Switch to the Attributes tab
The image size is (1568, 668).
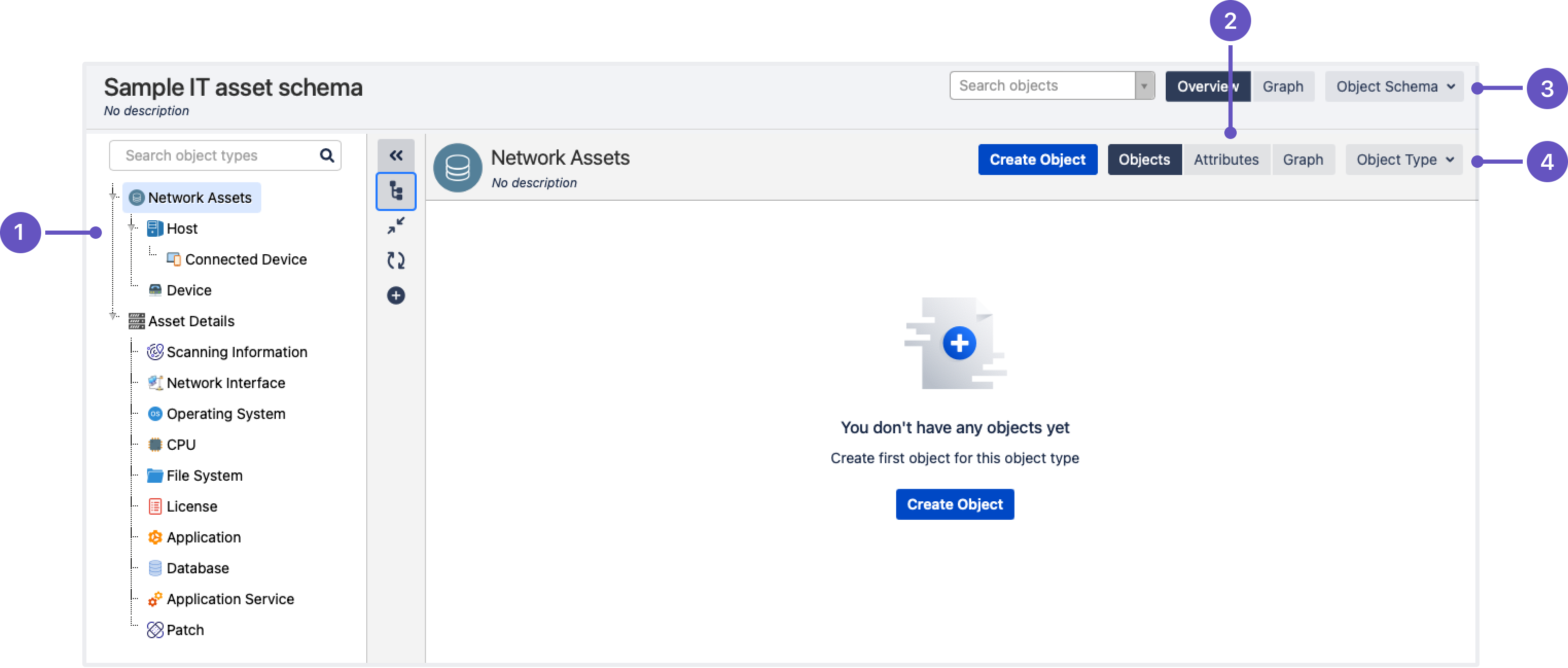click(1225, 160)
